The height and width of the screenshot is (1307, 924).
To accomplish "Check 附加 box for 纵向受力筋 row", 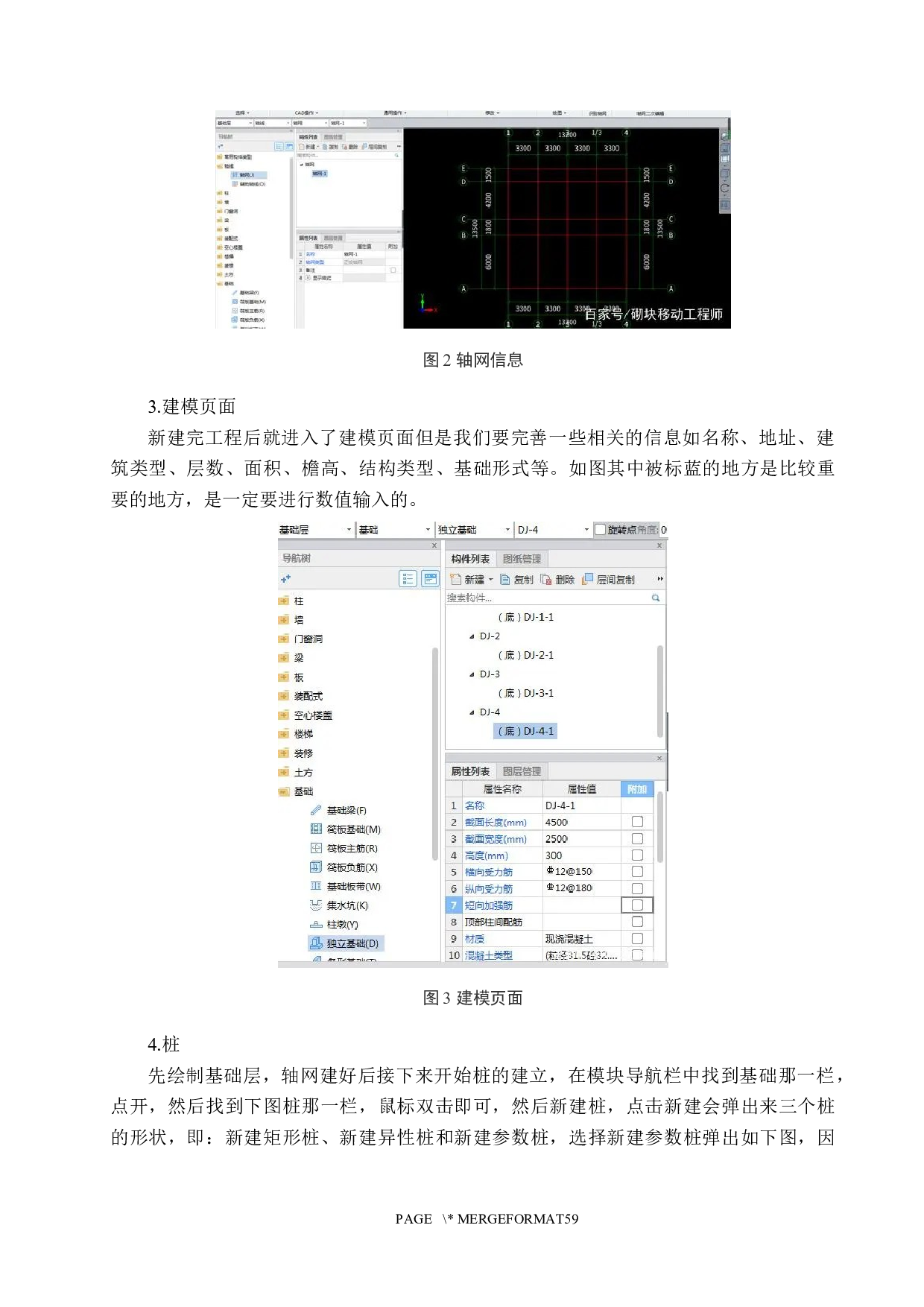I will pyautogui.click(x=637, y=888).
